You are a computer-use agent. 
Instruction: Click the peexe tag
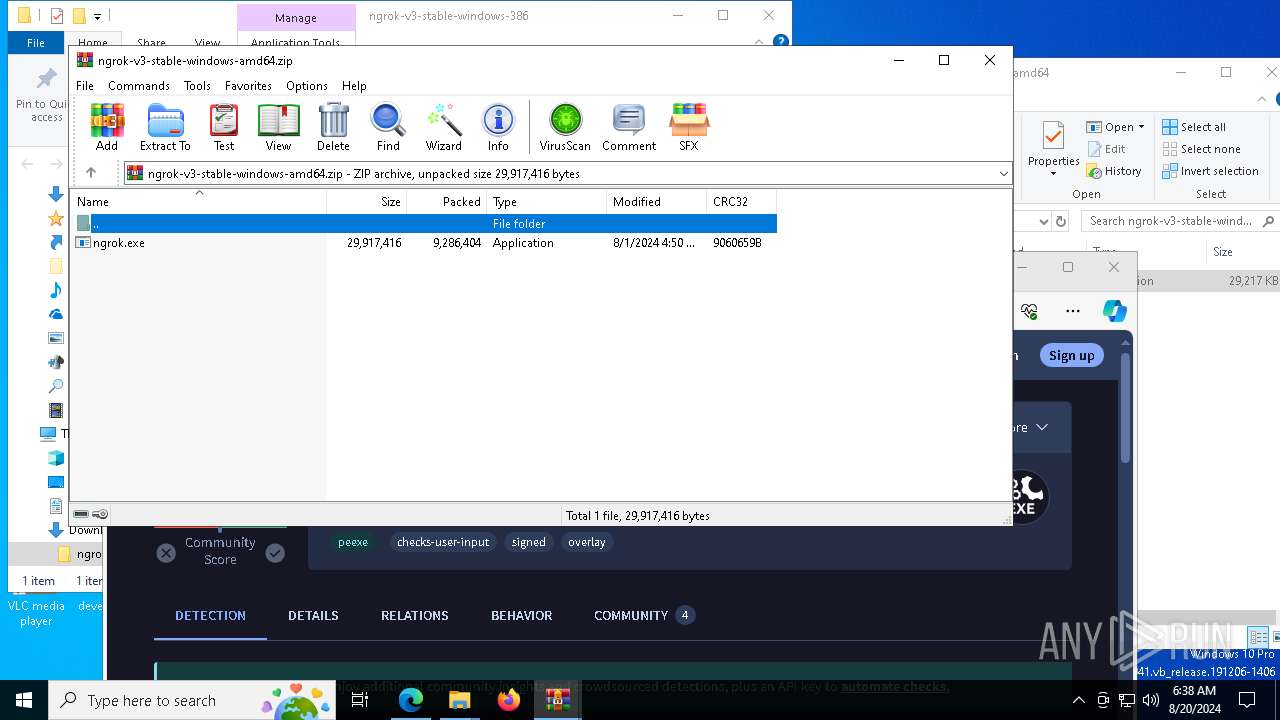[353, 542]
